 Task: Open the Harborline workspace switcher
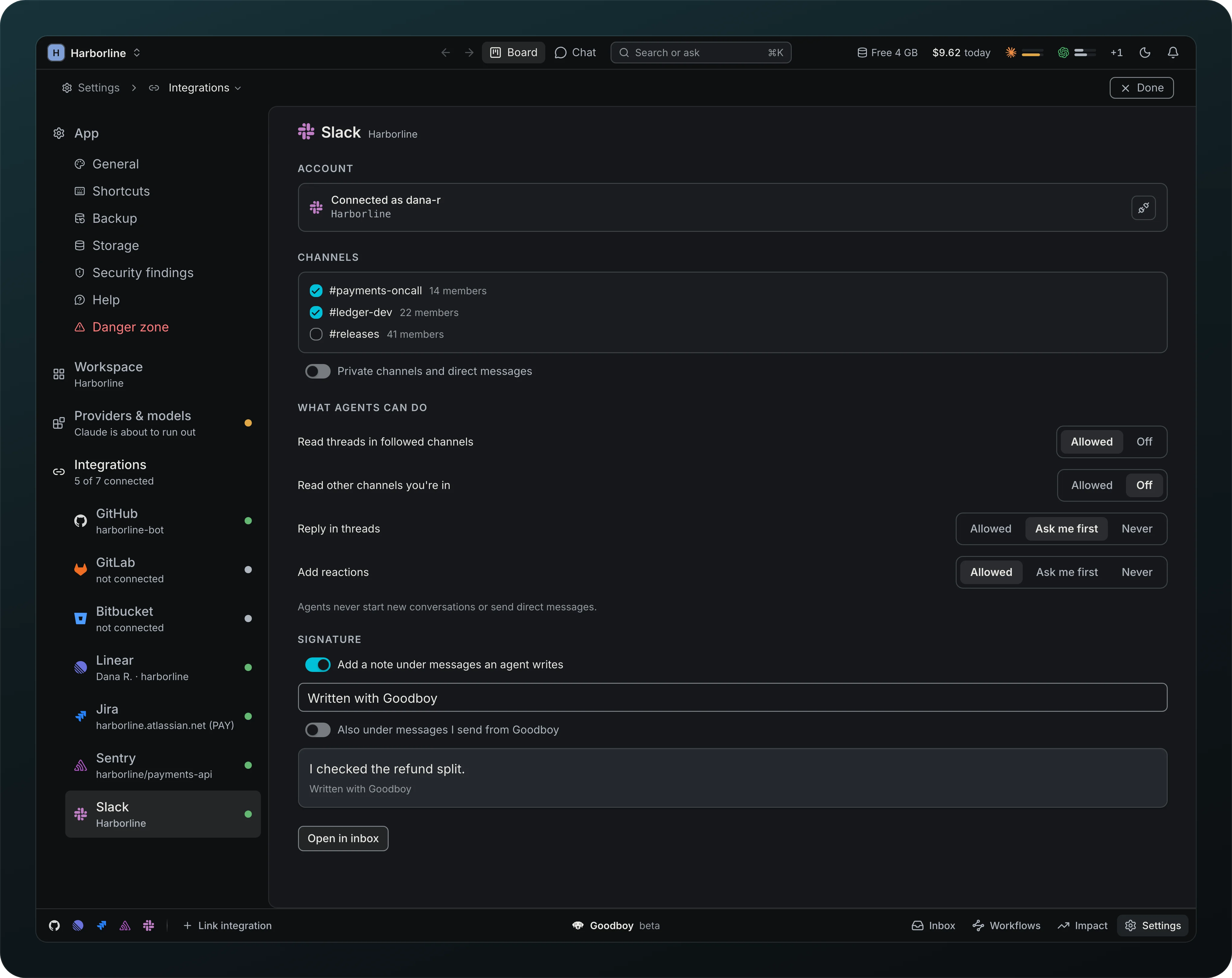click(95, 53)
